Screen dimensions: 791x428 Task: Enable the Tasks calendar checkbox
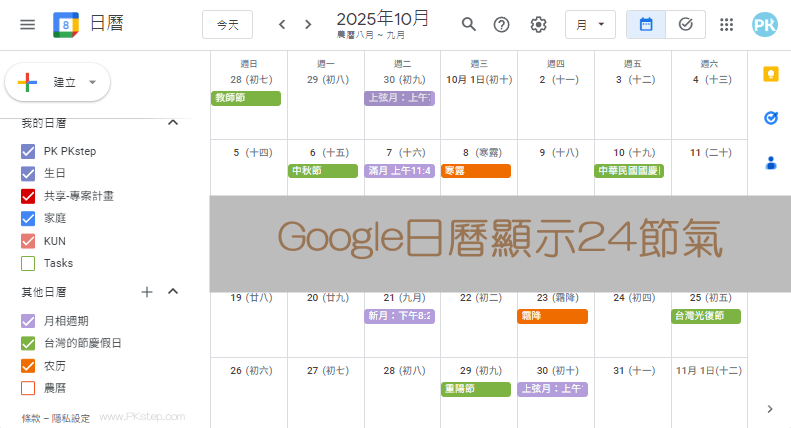(x=28, y=263)
